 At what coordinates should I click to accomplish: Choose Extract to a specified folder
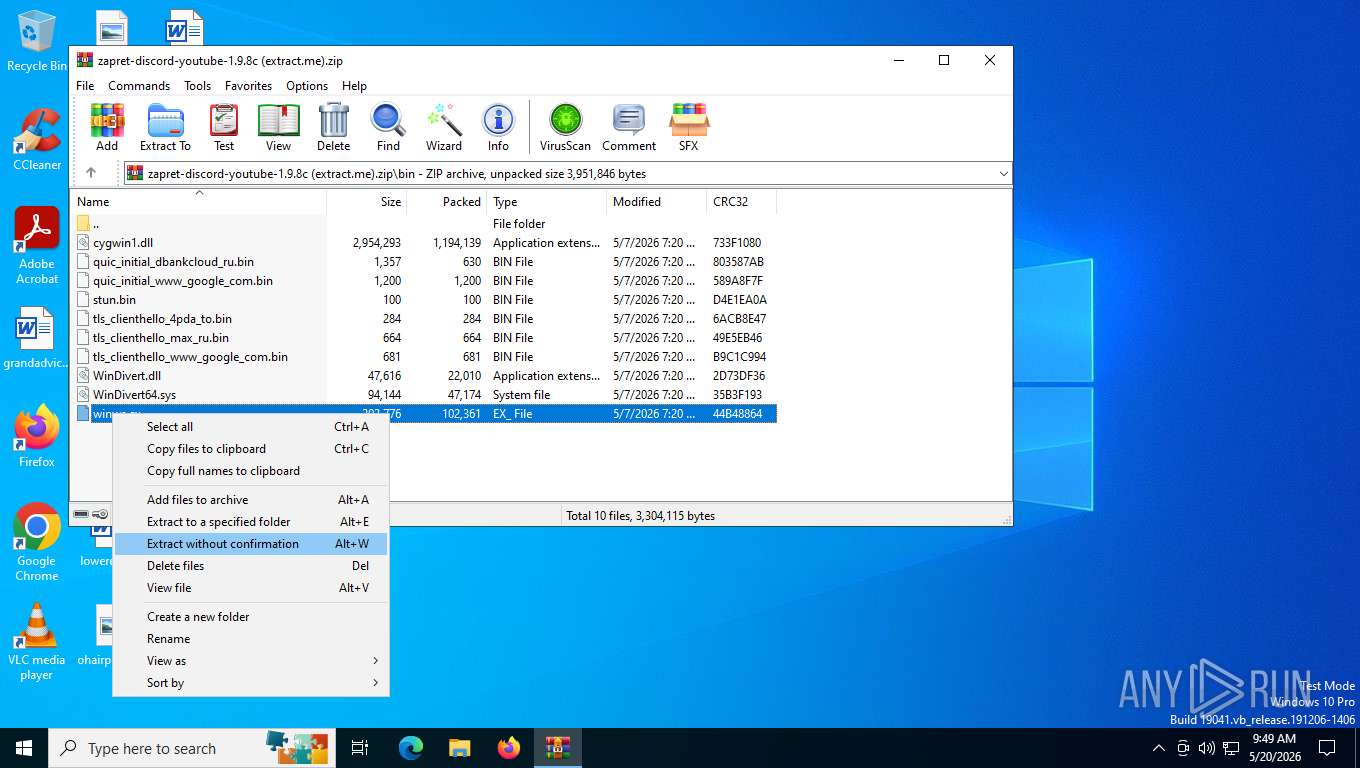(x=251, y=522)
